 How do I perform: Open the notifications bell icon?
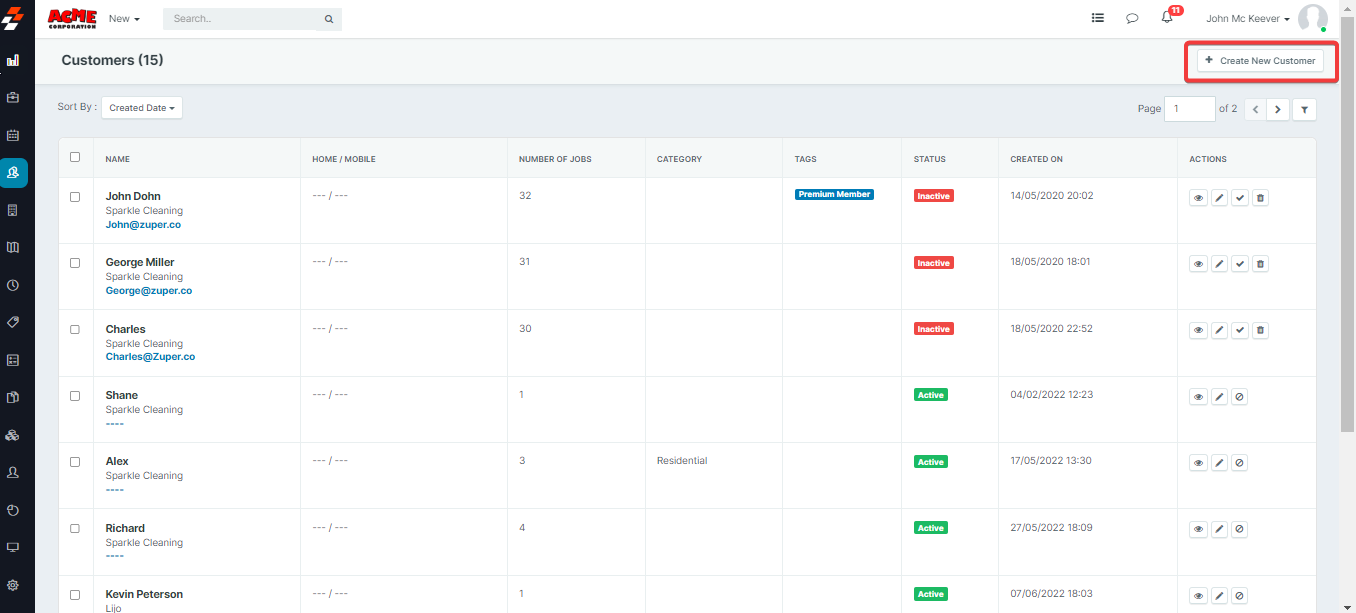tap(1166, 18)
